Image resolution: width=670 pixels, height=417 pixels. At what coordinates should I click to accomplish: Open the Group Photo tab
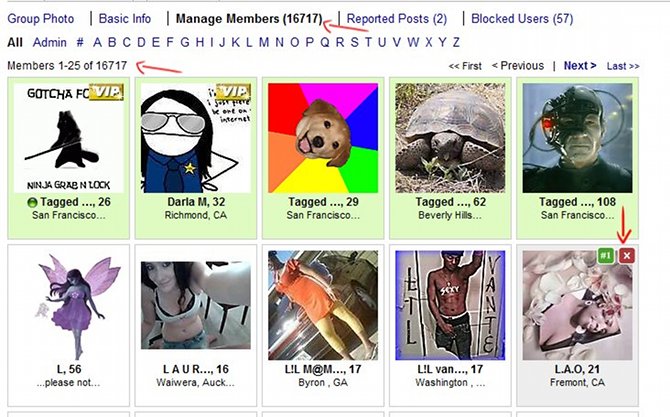[x=41, y=19]
